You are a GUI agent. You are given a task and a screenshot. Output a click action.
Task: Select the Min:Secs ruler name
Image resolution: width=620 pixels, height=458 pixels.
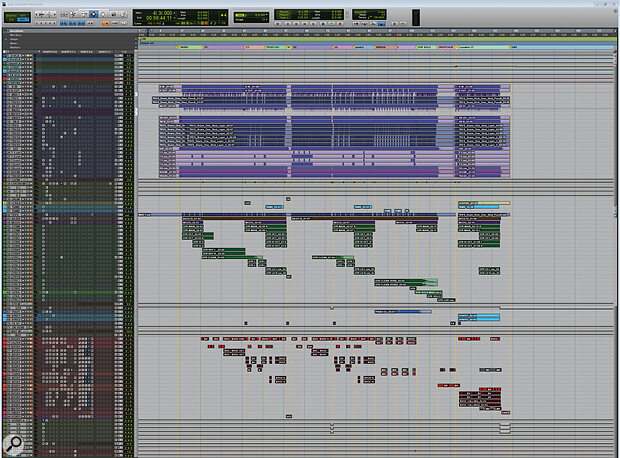coord(16,35)
